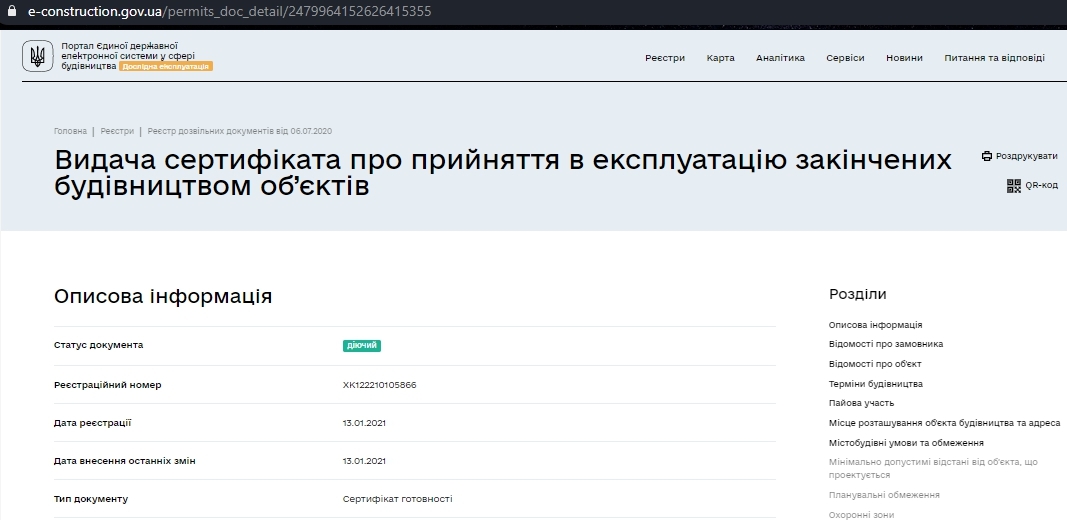Click the діючий status badge

click(x=361, y=346)
